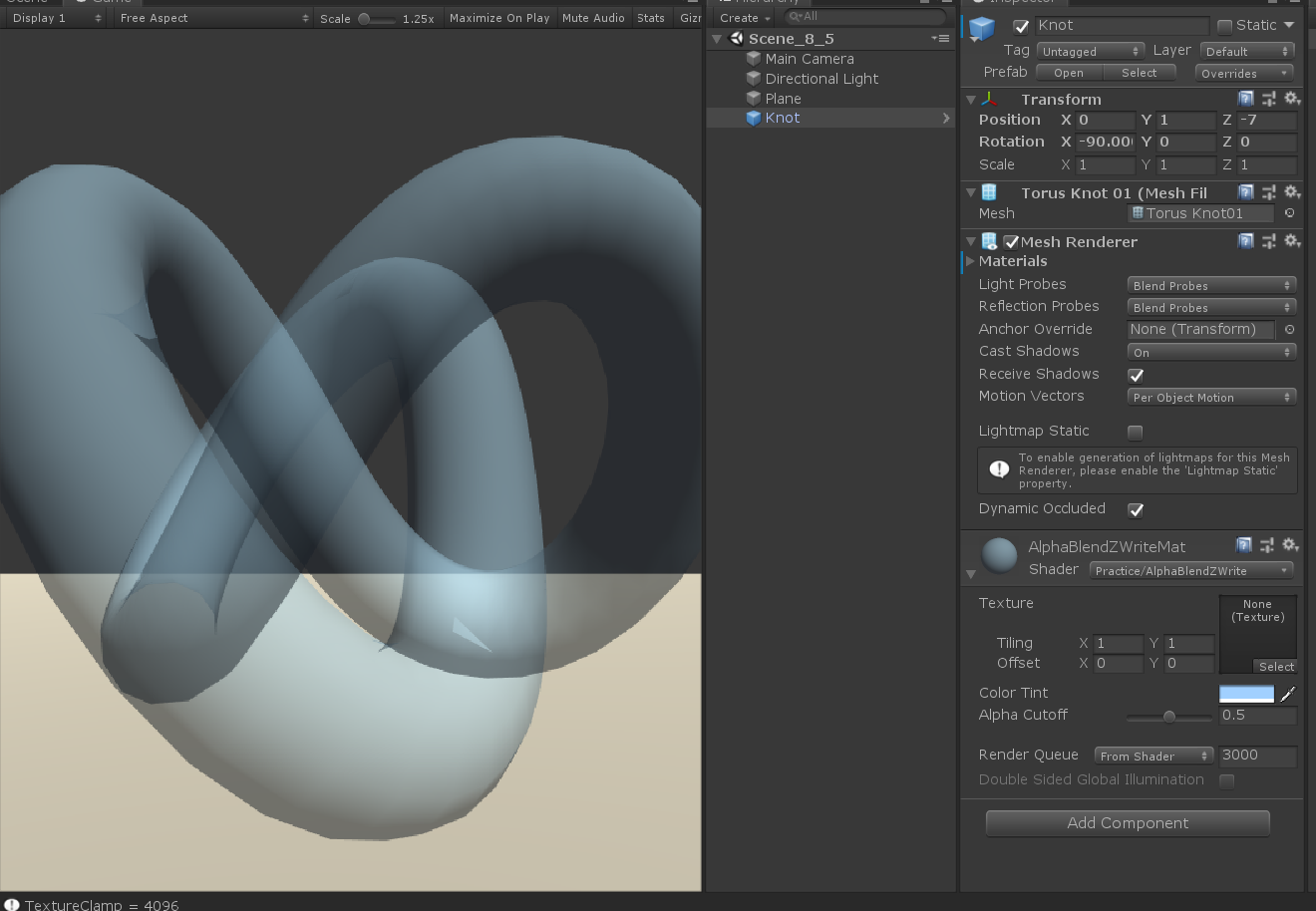Click the prefab Open button
Image resolution: width=1316 pixels, height=911 pixels.
click(x=1069, y=73)
